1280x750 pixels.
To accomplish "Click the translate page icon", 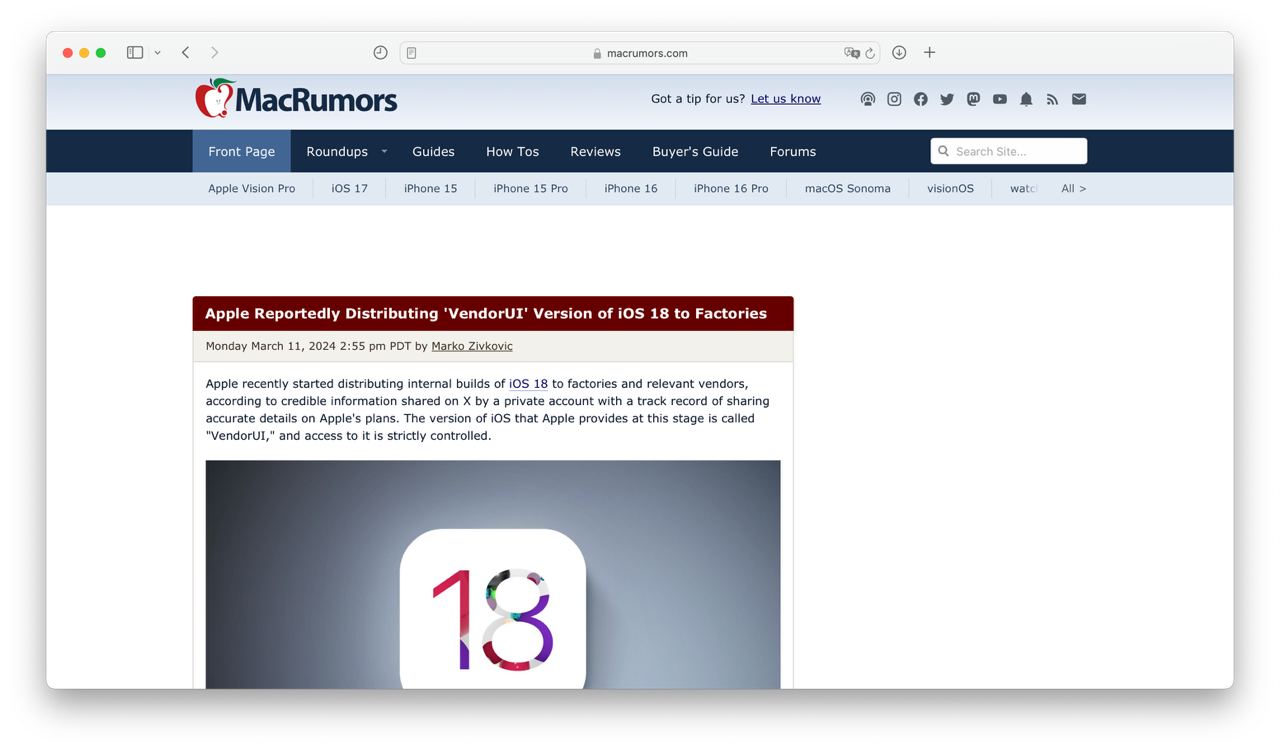I will point(851,53).
